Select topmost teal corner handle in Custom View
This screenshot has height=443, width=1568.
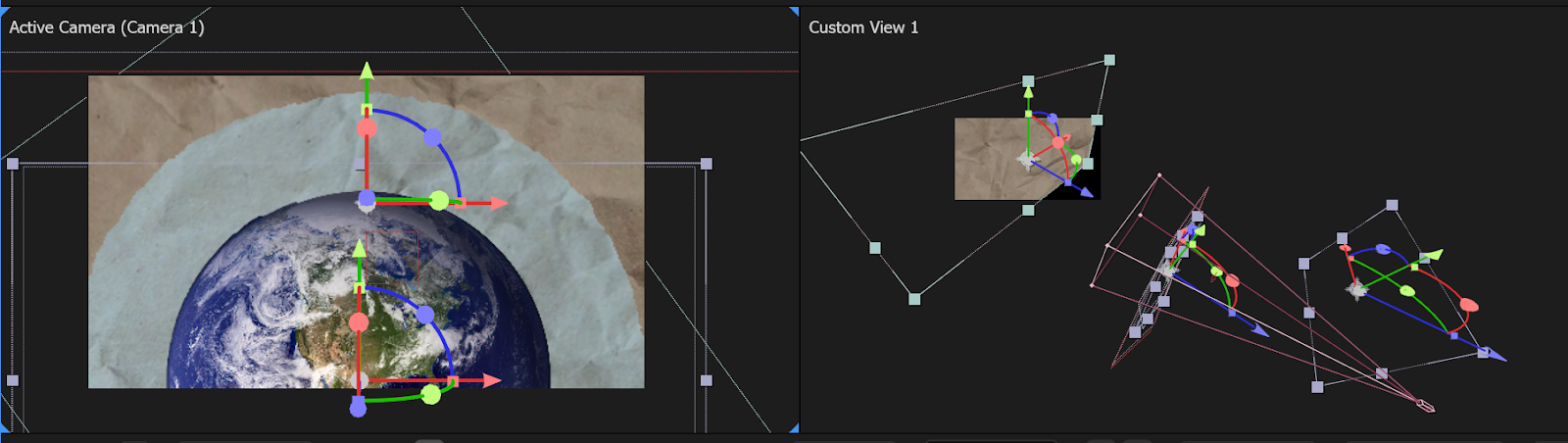[x=1109, y=60]
